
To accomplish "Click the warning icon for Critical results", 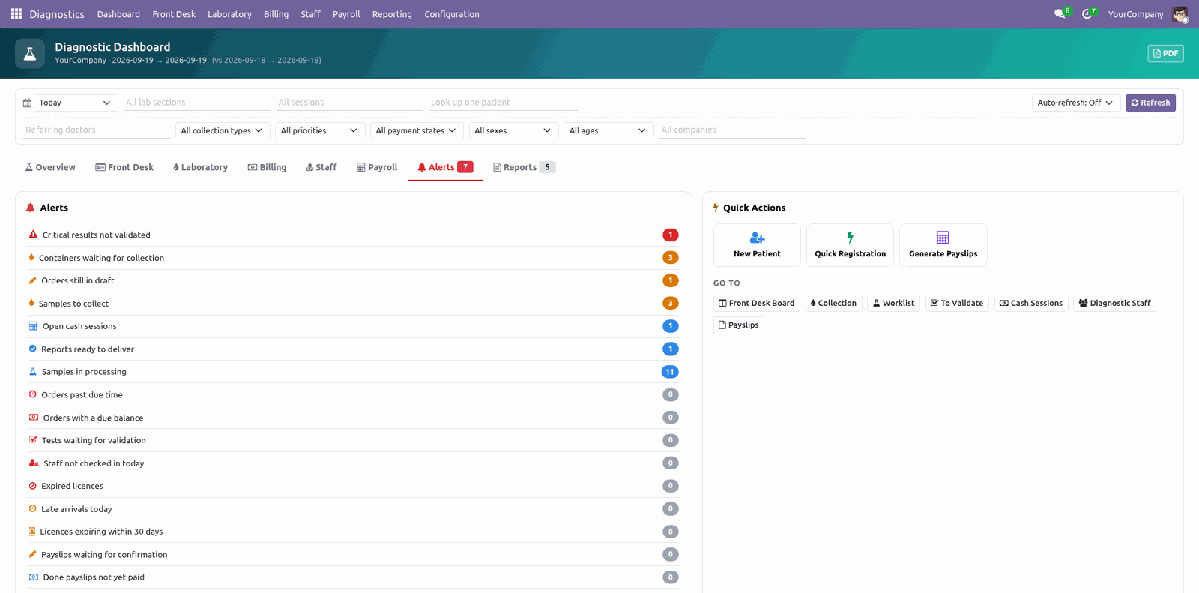I will [x=33, y=234].
